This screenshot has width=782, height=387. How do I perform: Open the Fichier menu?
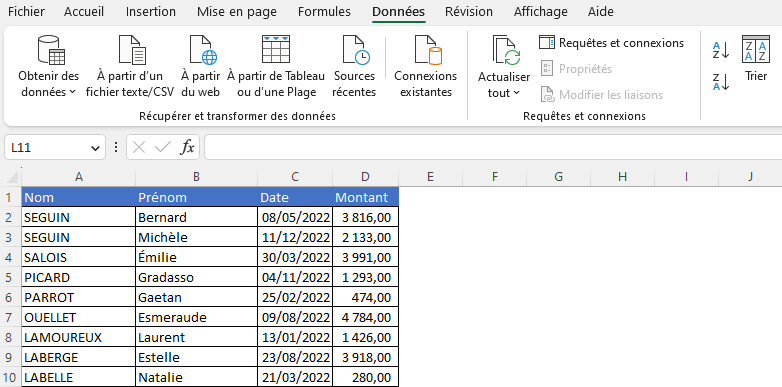[x=26, y=11]
